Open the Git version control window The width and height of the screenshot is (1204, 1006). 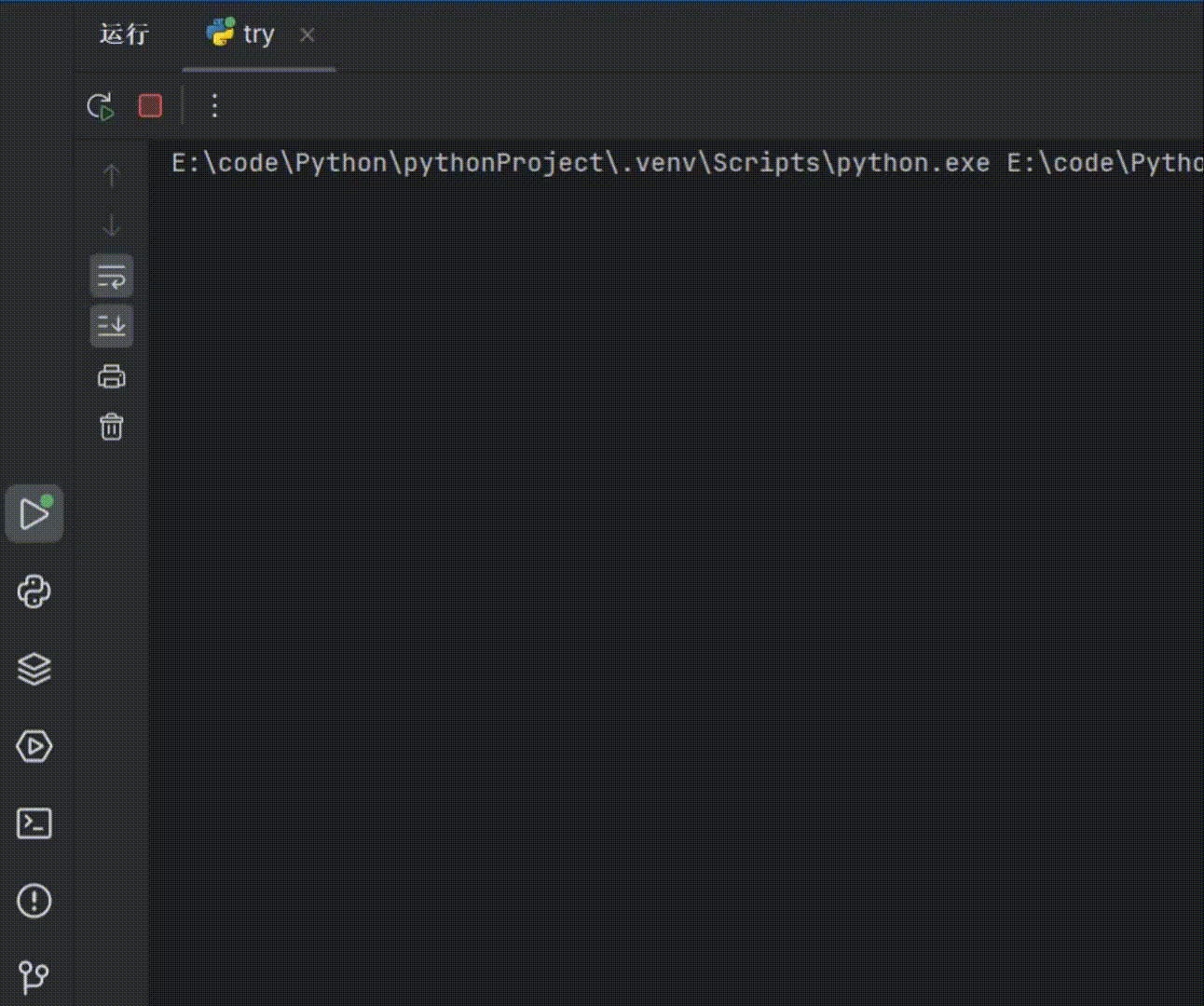tap(34, 976)
